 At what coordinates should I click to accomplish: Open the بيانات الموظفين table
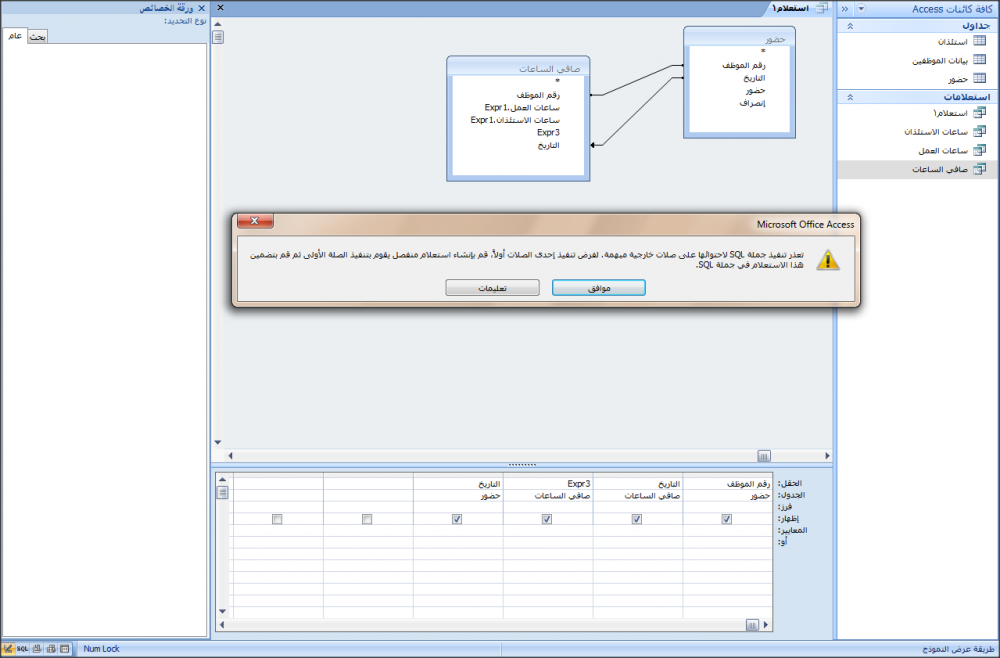pyautogui.click(x=938, y=60)
